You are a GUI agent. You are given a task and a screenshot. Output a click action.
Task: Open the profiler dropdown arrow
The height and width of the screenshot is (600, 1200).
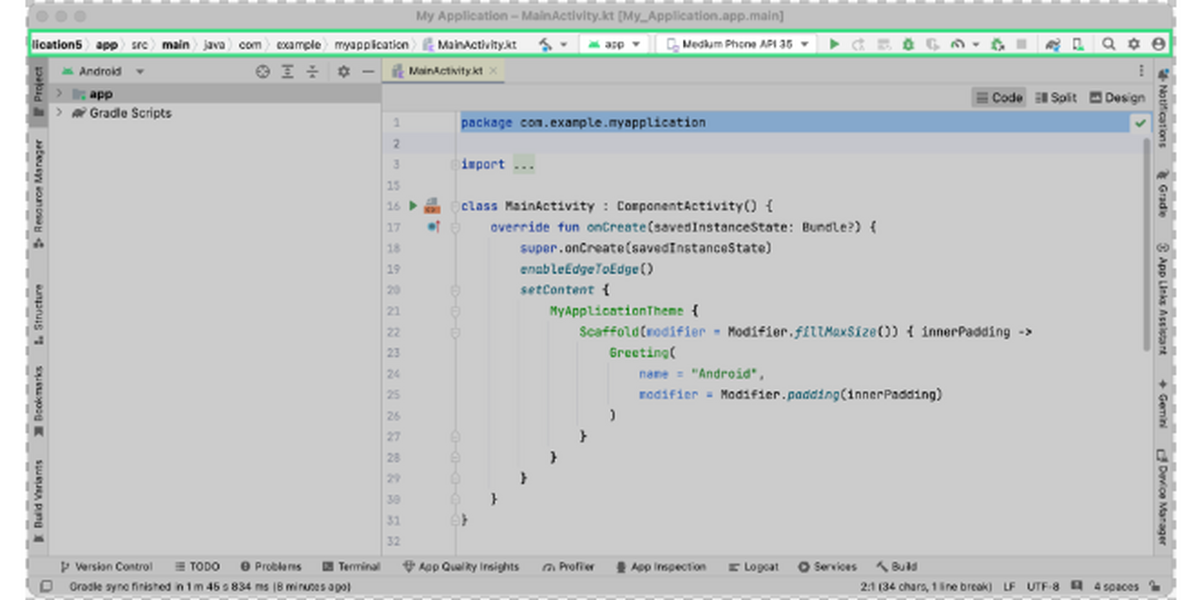(x=975, y=45)
